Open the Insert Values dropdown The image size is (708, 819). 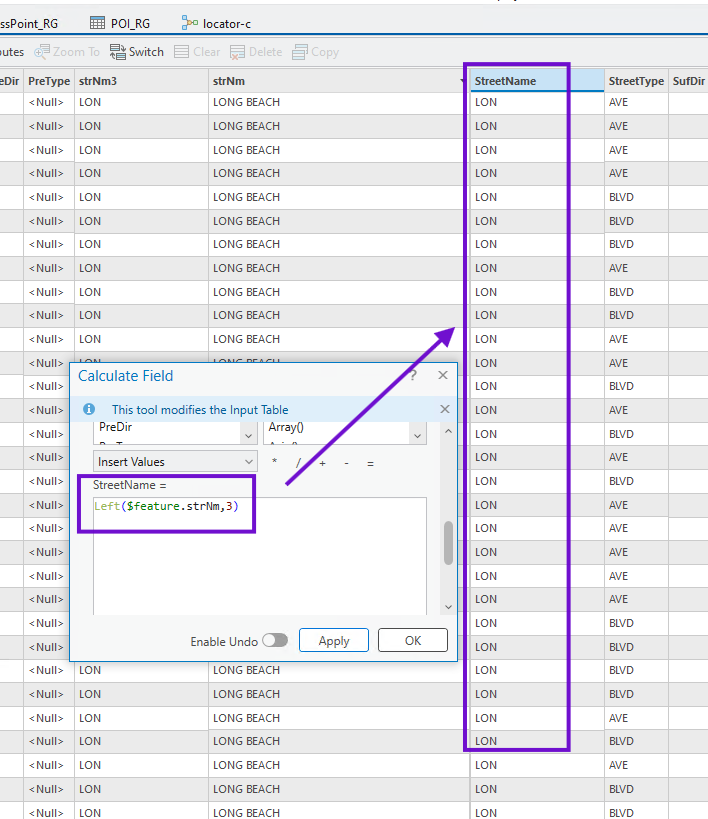coord(176,462)
